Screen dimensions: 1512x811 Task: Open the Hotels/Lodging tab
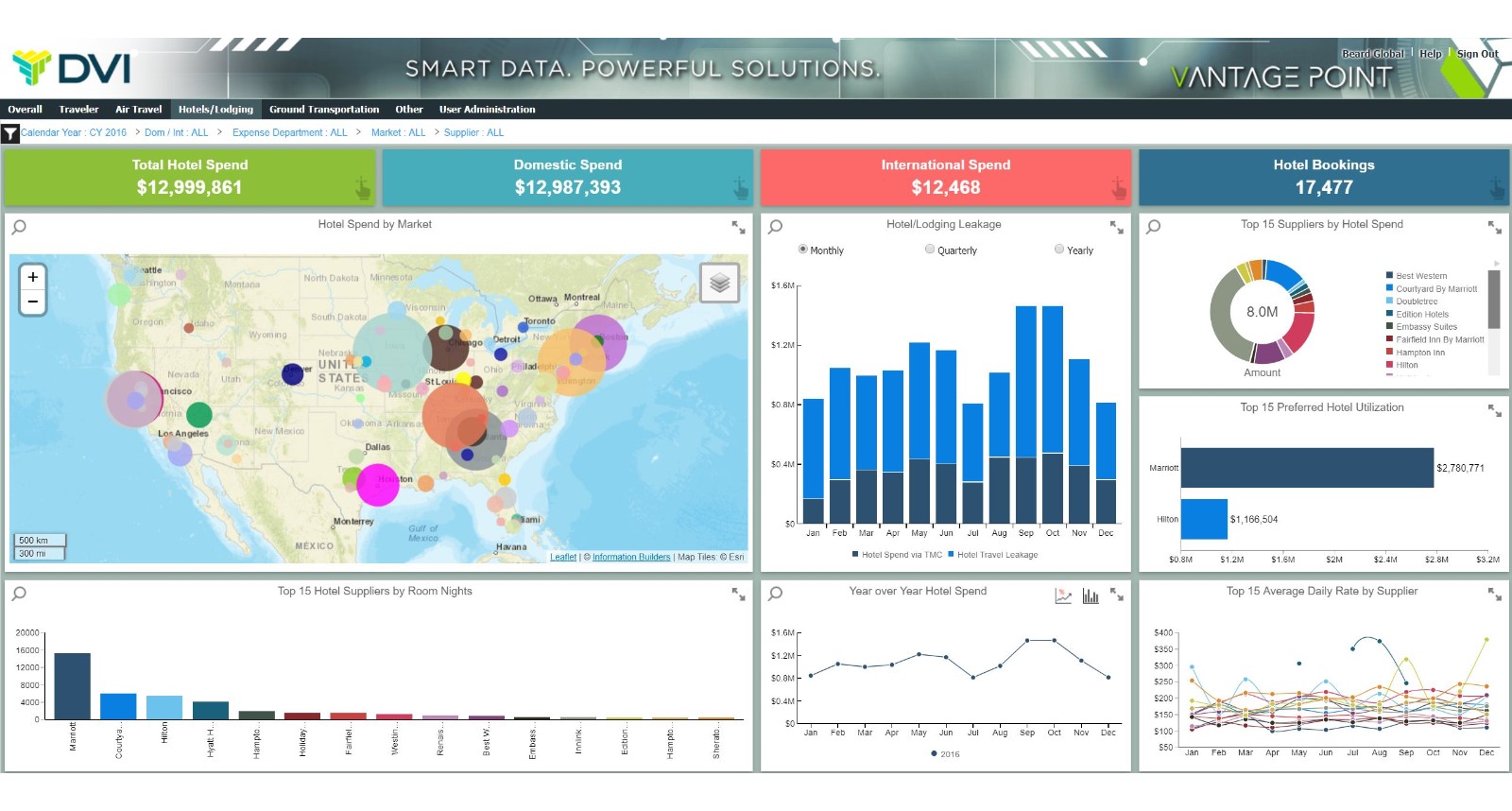(x=215, y=110)
